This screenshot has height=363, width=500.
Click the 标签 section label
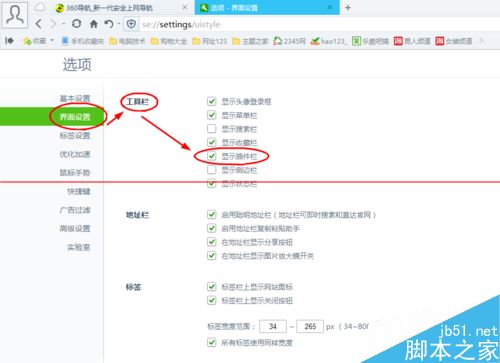pyautogui.click(x=133, y=287)
